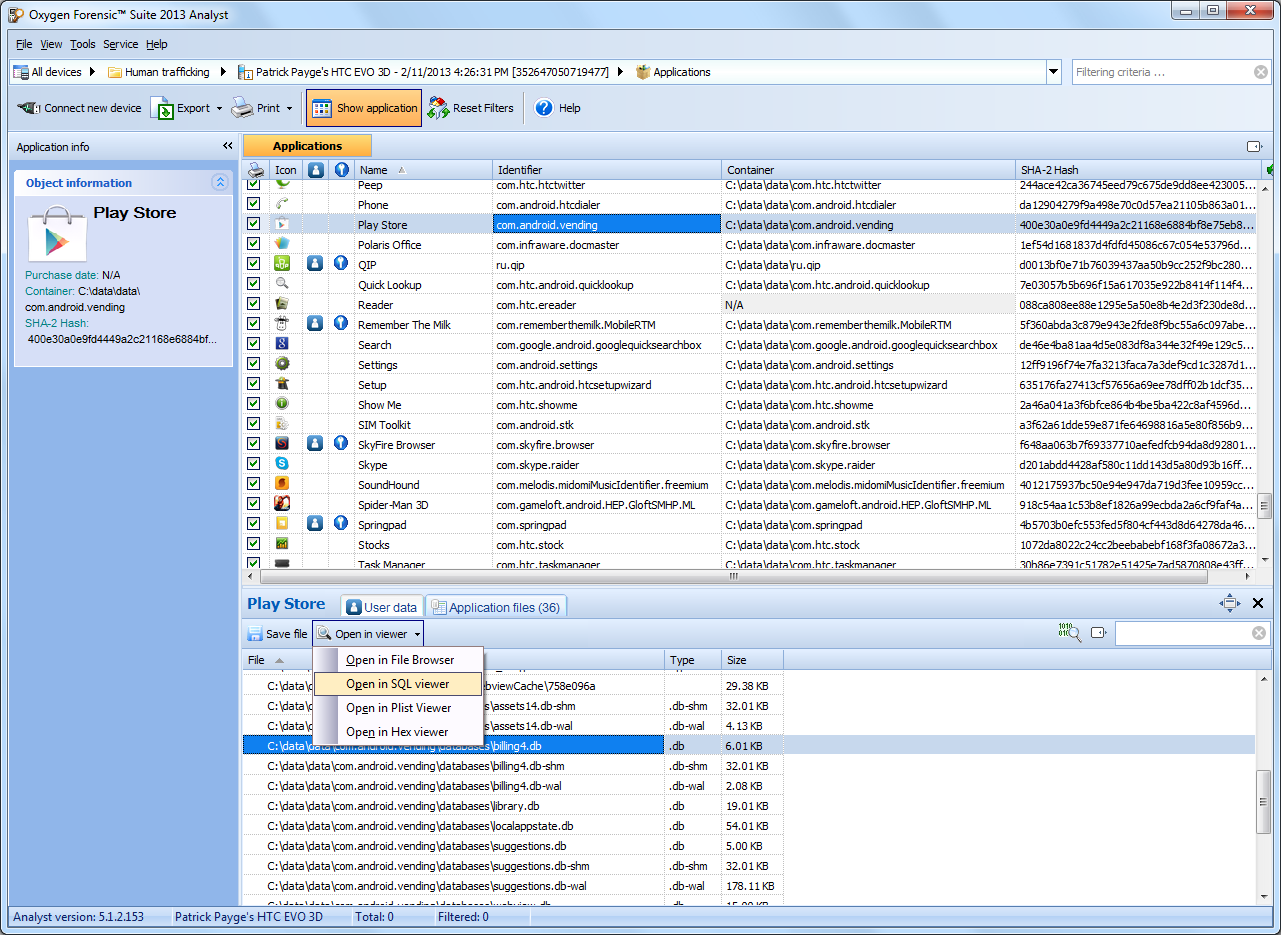Click the column chooser icon beside Applications tab
The image size is (1281, 935).
pyautogui.click(x=1254, y=147)
